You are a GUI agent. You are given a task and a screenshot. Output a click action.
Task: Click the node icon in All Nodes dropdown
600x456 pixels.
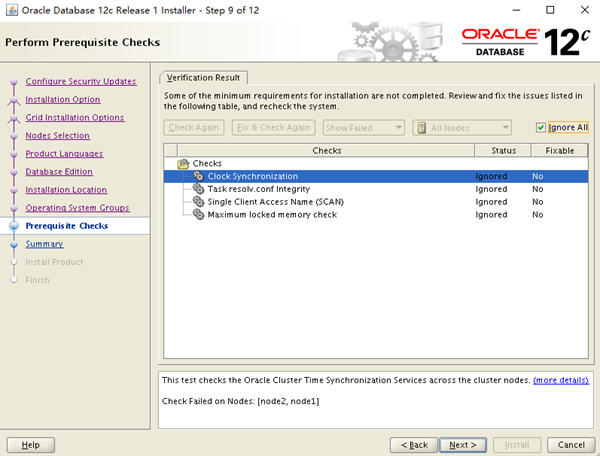pos(421,128)
